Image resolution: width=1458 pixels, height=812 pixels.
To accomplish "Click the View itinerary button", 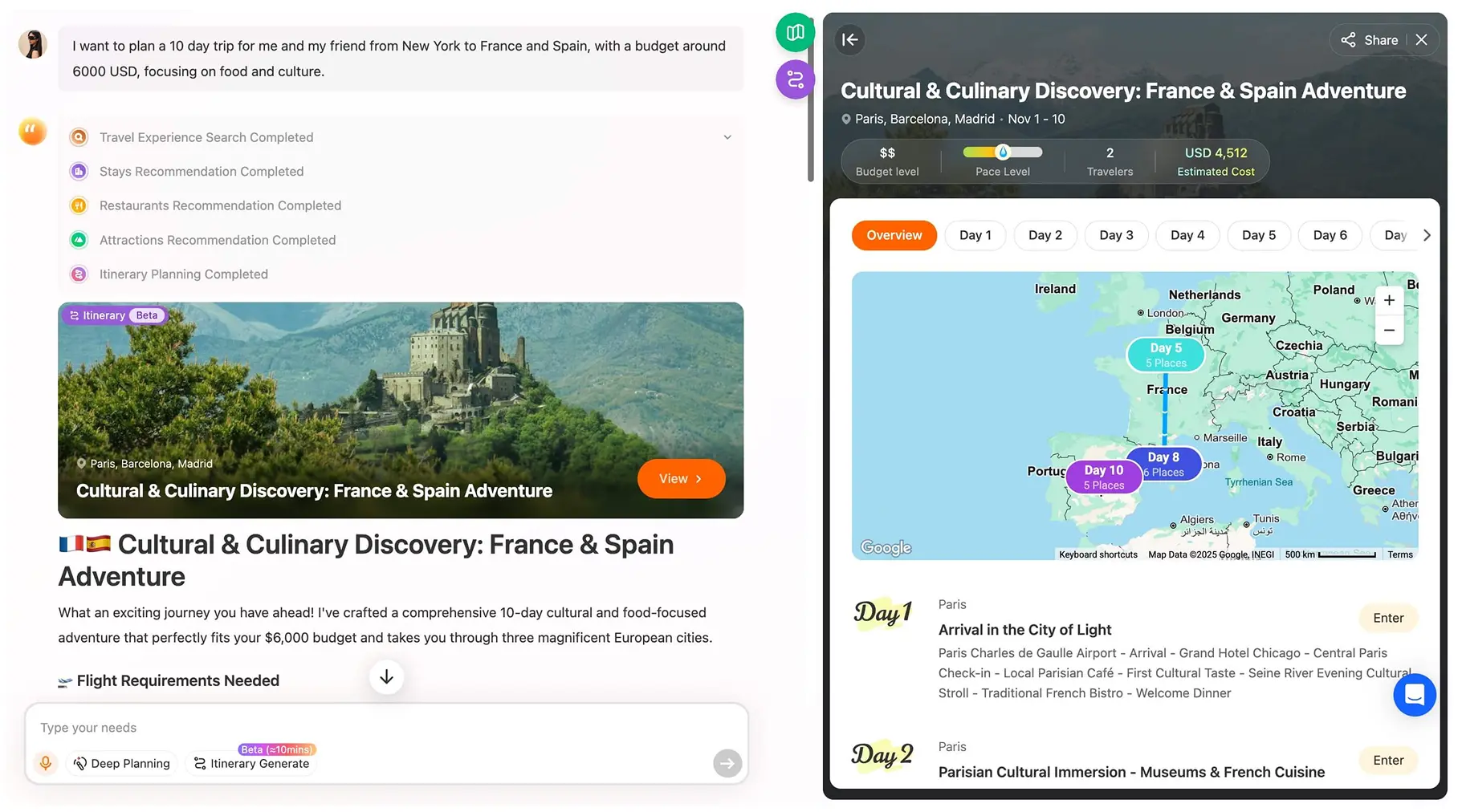I will [681, 479].
